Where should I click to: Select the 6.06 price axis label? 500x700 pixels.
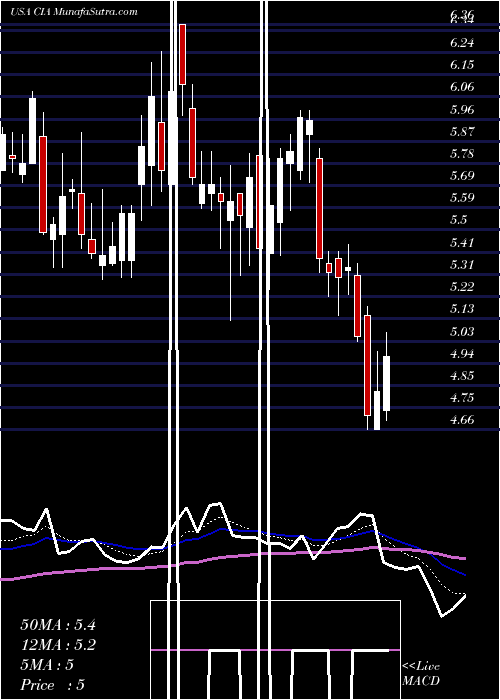(x=462, y=87)
